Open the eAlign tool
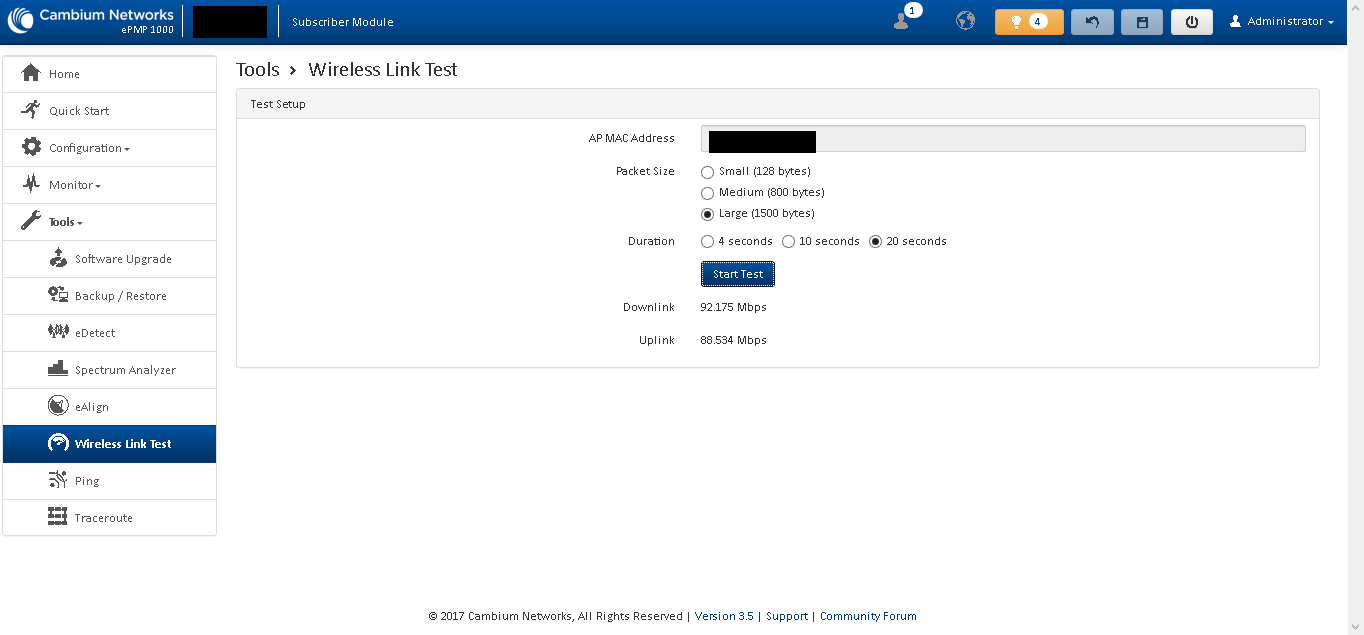 coord(109,407)
